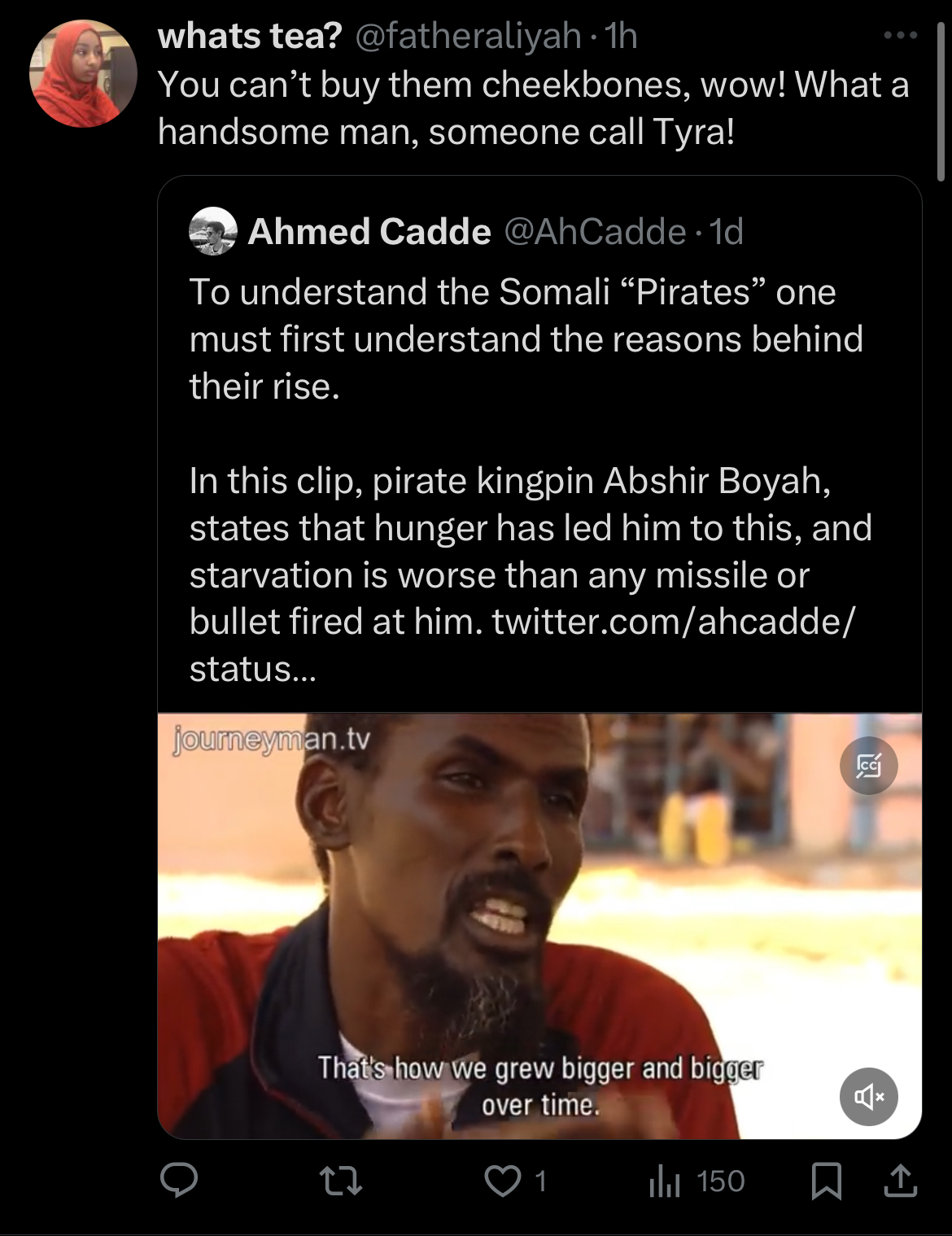
Task: Open the three-dot more options menu
Action: click(900, 35)
